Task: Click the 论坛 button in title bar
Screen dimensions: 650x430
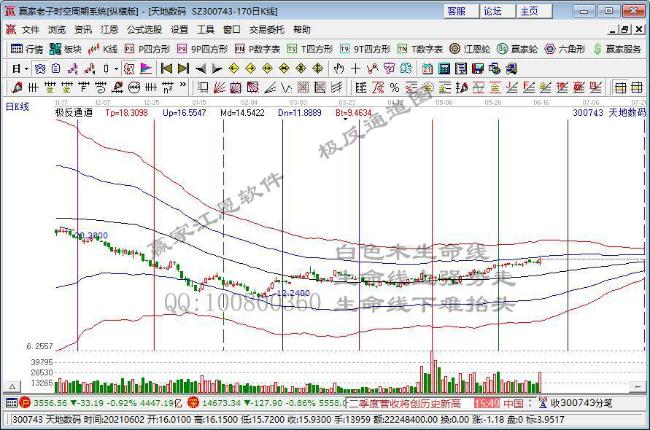Action: tap(498, 11)
